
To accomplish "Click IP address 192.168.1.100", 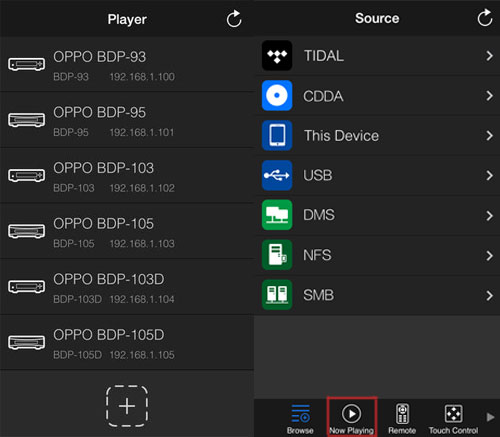I will [142, 77].
